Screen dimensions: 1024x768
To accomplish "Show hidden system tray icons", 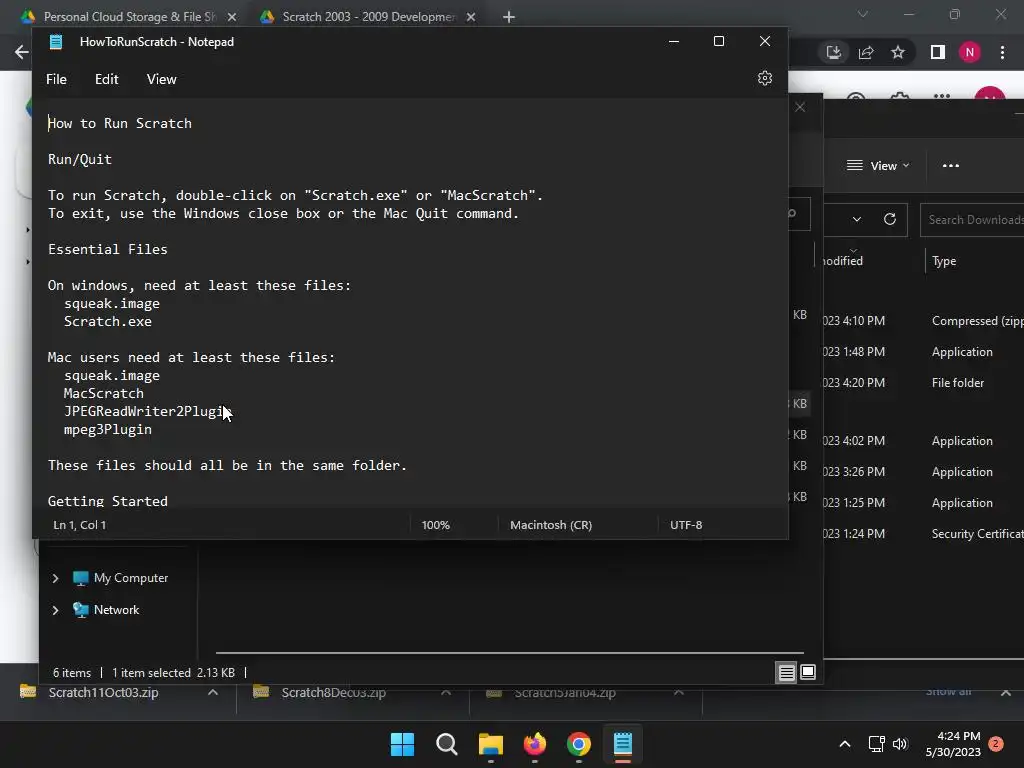I will click(x=844, y=744).
